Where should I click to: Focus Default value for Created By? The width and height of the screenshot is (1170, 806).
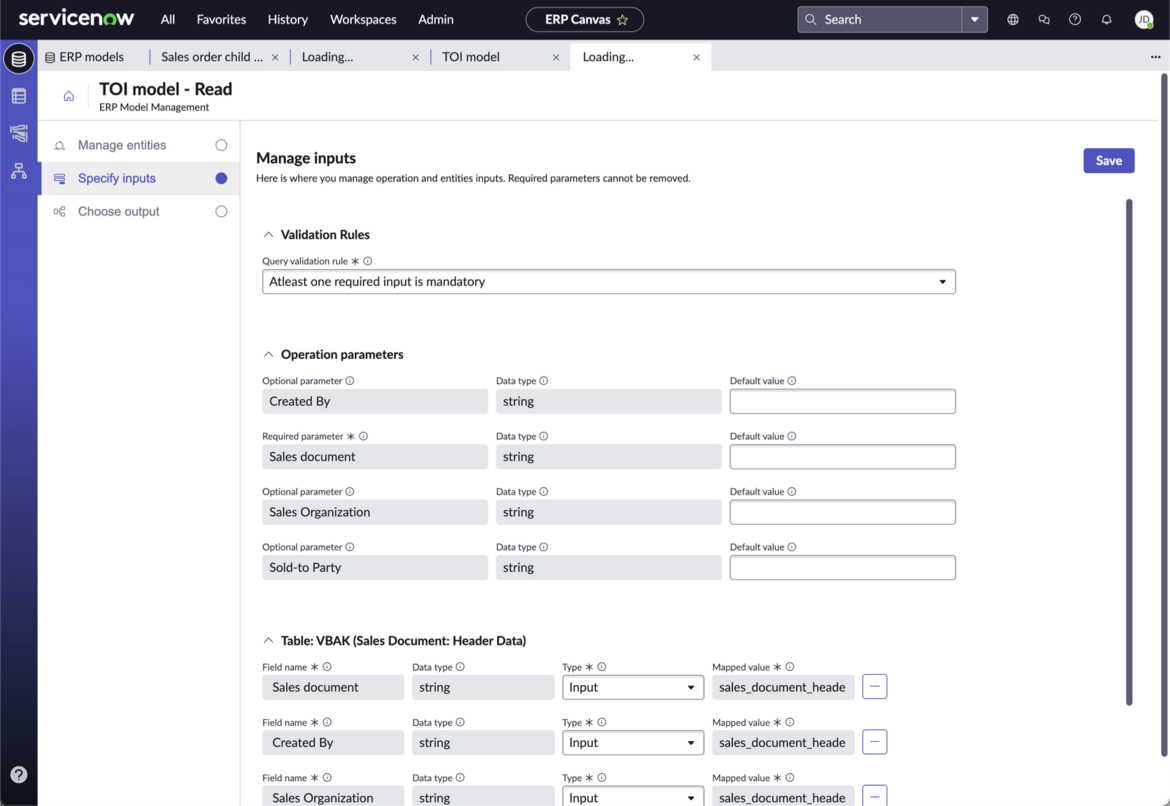[x=842, y=402]
